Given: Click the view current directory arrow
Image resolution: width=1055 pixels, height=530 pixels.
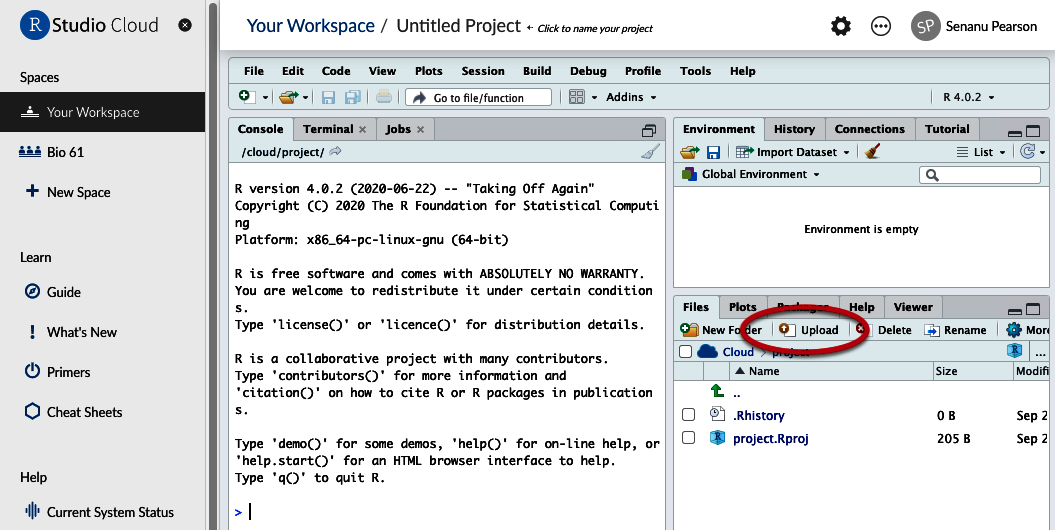Looking at the screenshot, I should 335,151.
